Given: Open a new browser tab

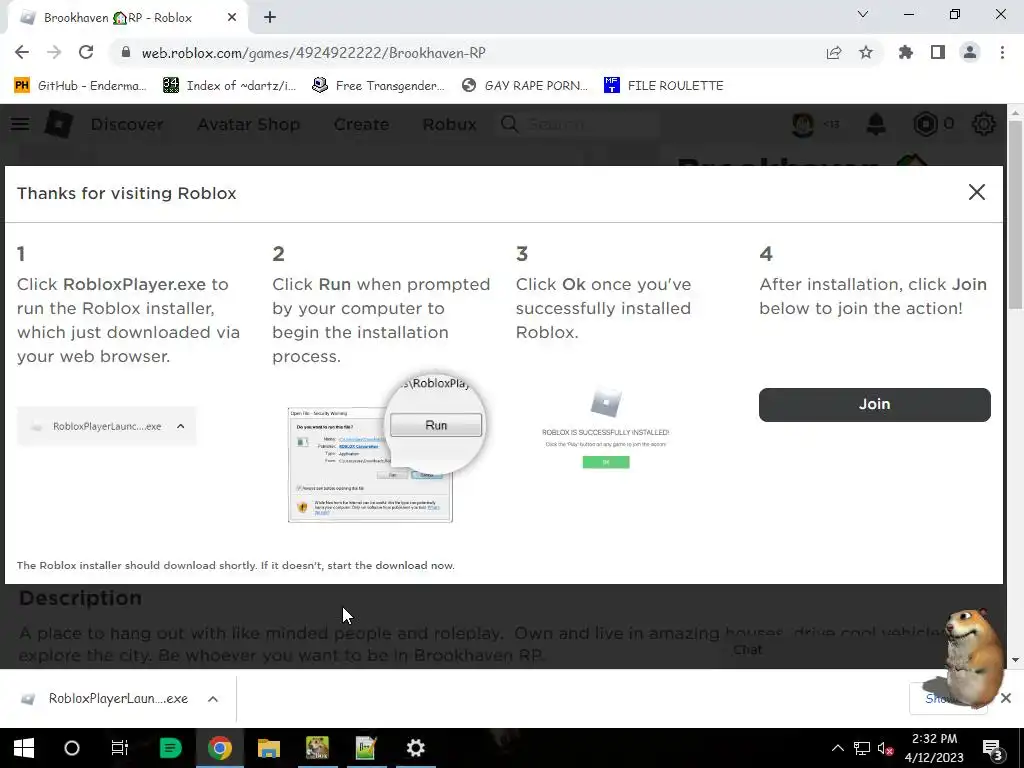Looking at the screenshot, I should coord(270,18).
